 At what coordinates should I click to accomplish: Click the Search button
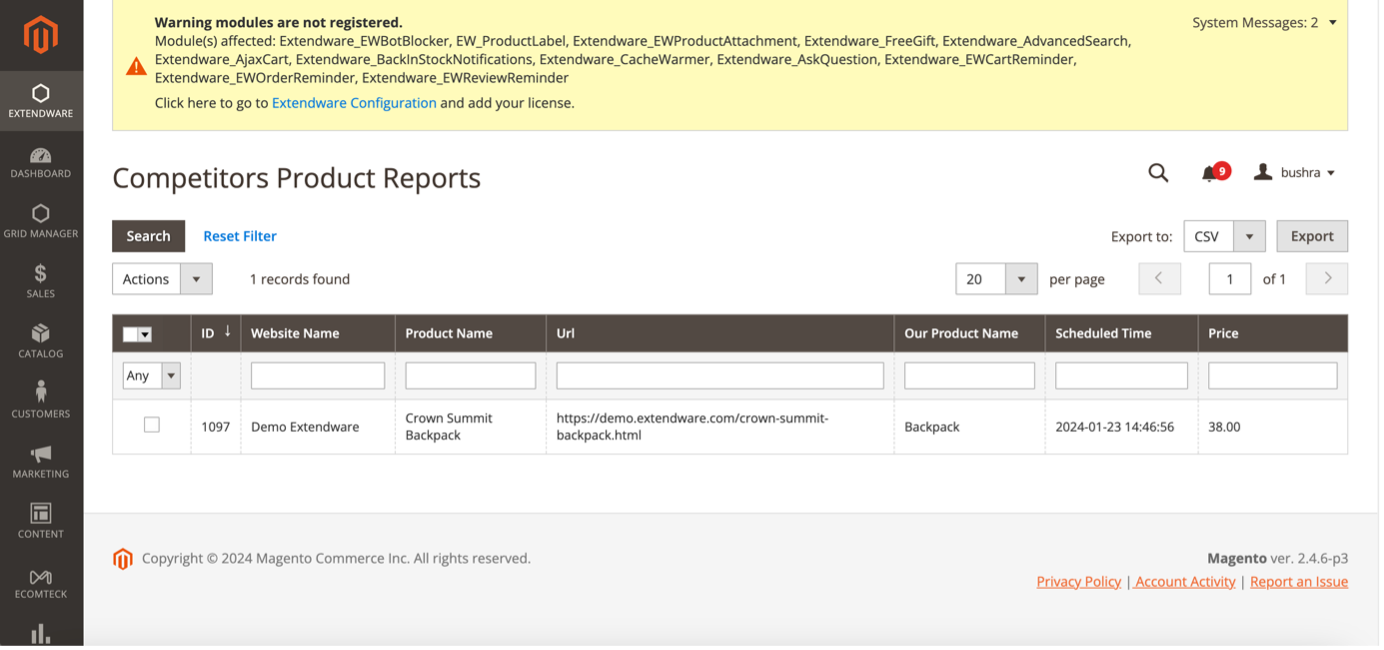[x=148, y=236]
